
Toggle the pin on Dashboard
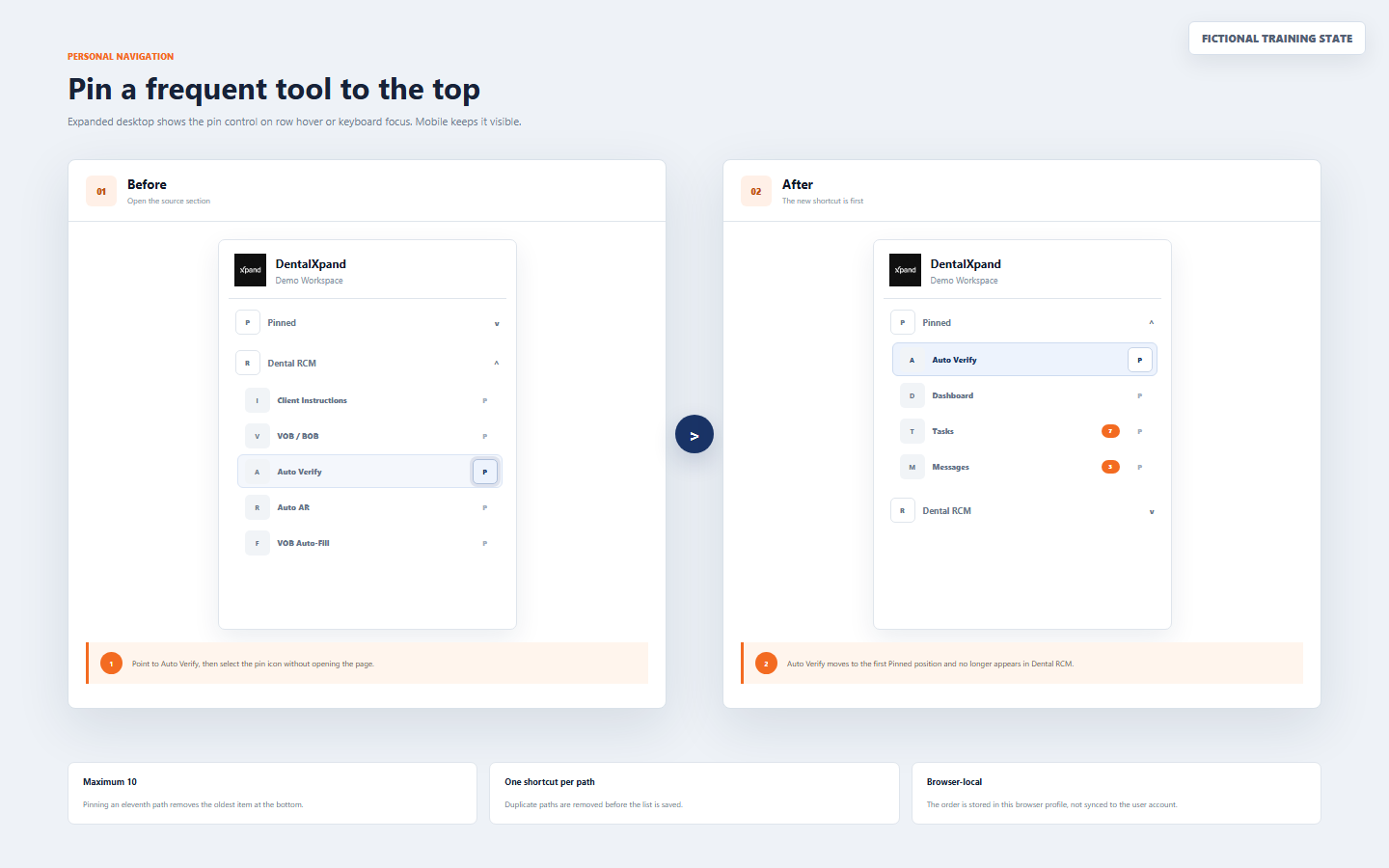click(1140, 395)
